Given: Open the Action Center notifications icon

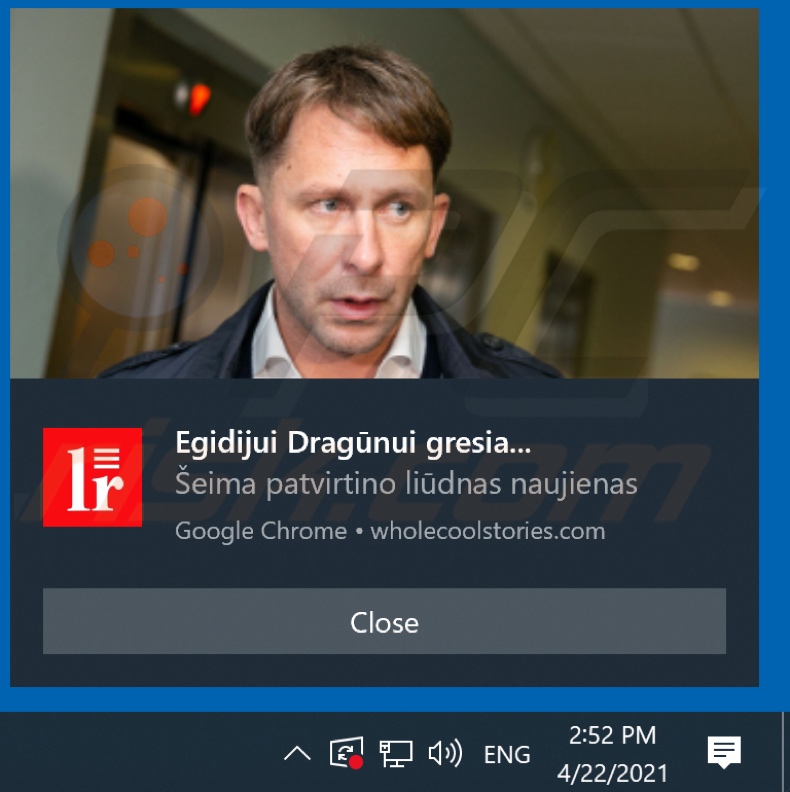Looking at the screenshot, I should tap(724, 753).
